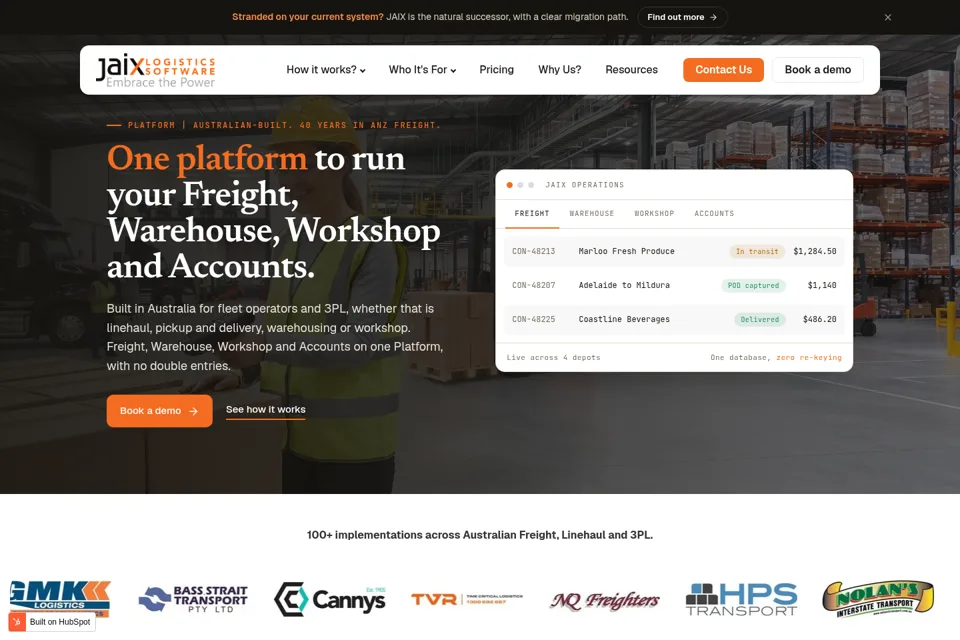
Task: Click the Bass Strait Transport logo
Action: click(x=193, y=599)
